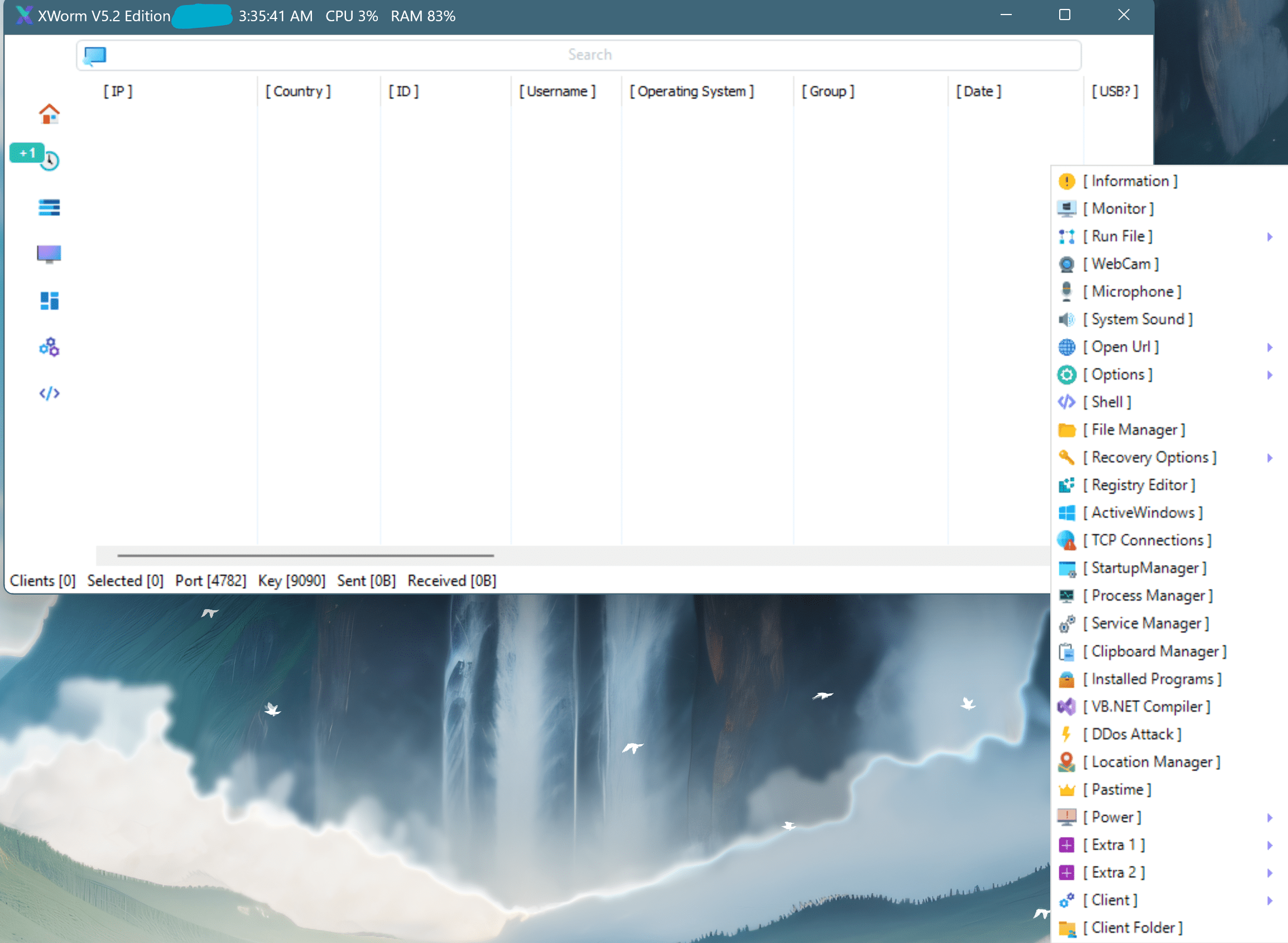
Task: Open Process Manager from context menu
Action: (x=1151, y=596)
